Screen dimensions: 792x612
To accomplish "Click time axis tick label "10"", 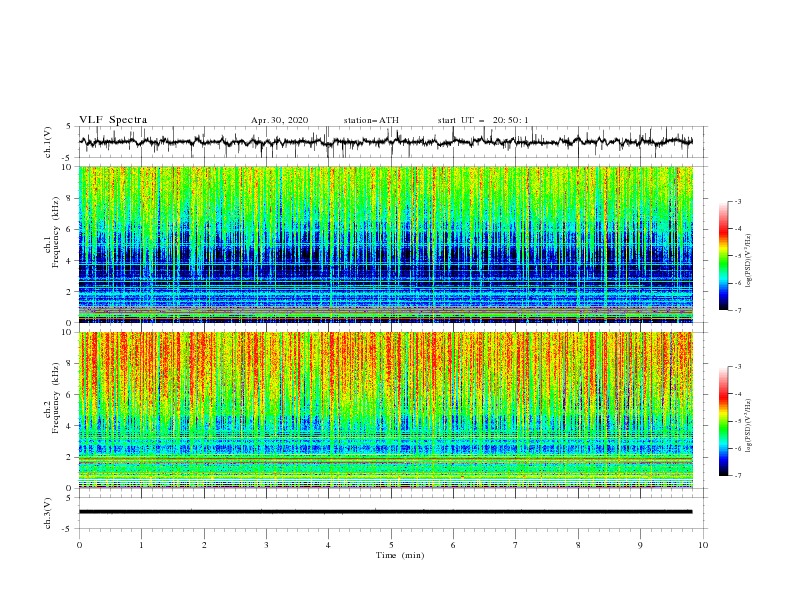I will tap(703, 545).
